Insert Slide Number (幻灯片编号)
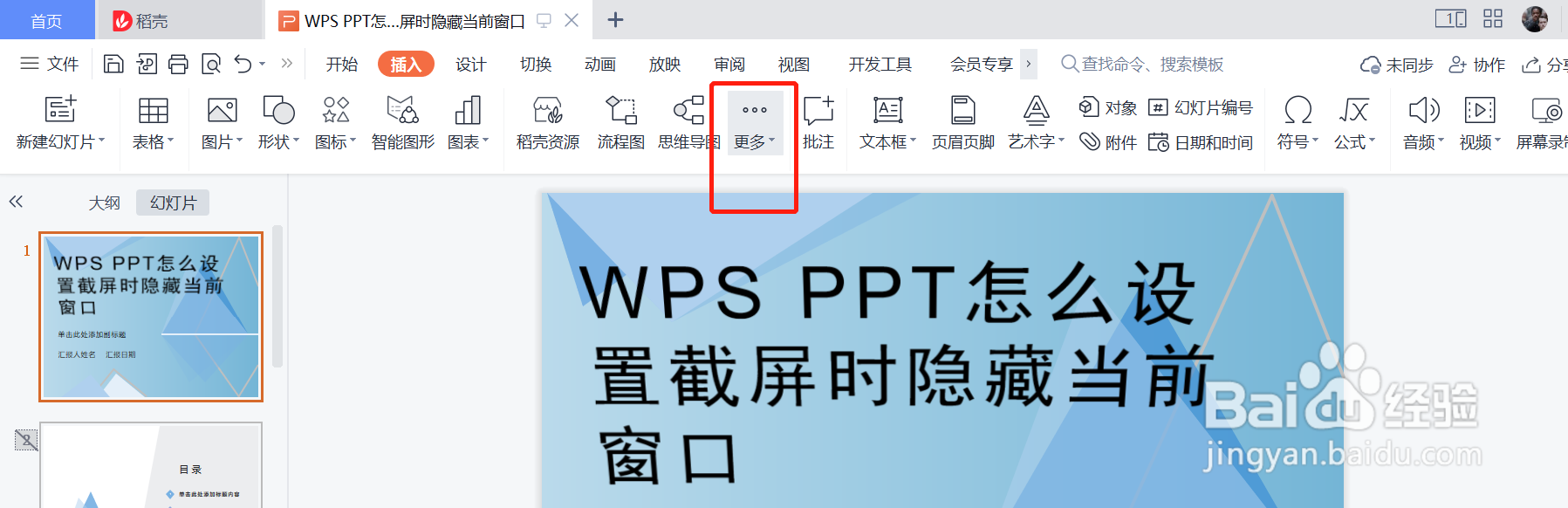Screen dimensions: 1568x508 point(1200,107)
